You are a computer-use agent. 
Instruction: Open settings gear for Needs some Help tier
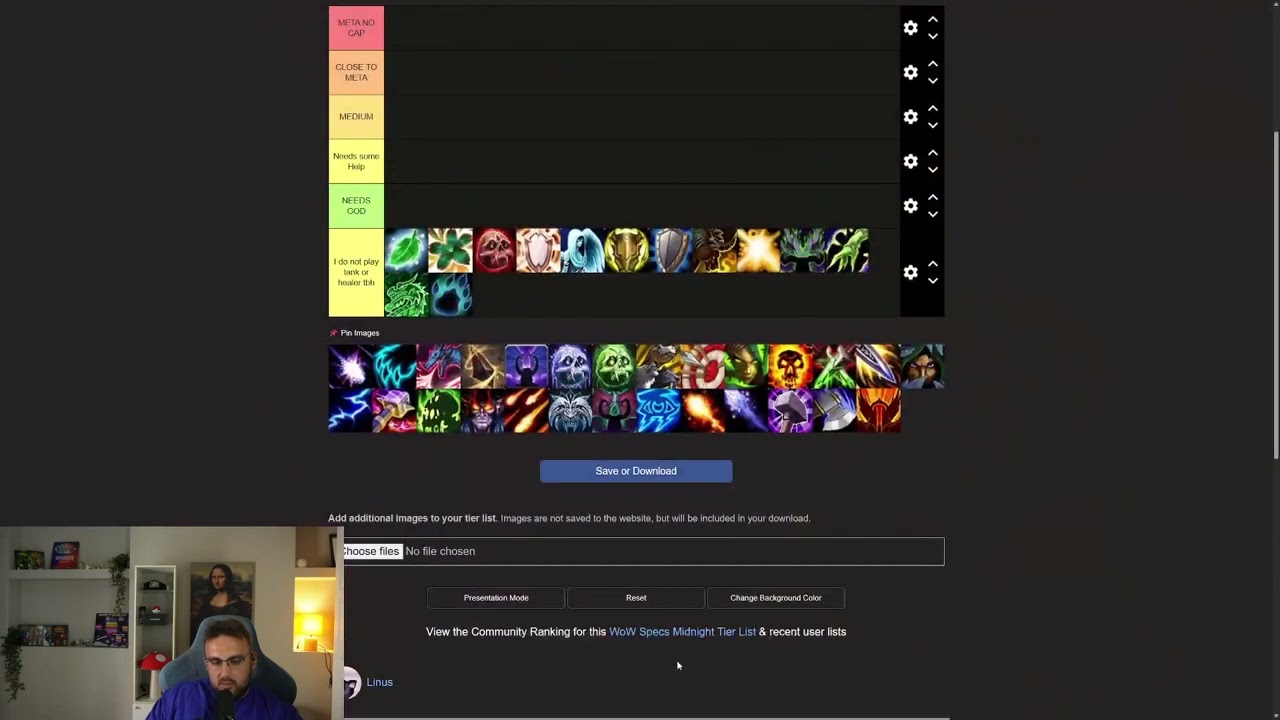910,161
